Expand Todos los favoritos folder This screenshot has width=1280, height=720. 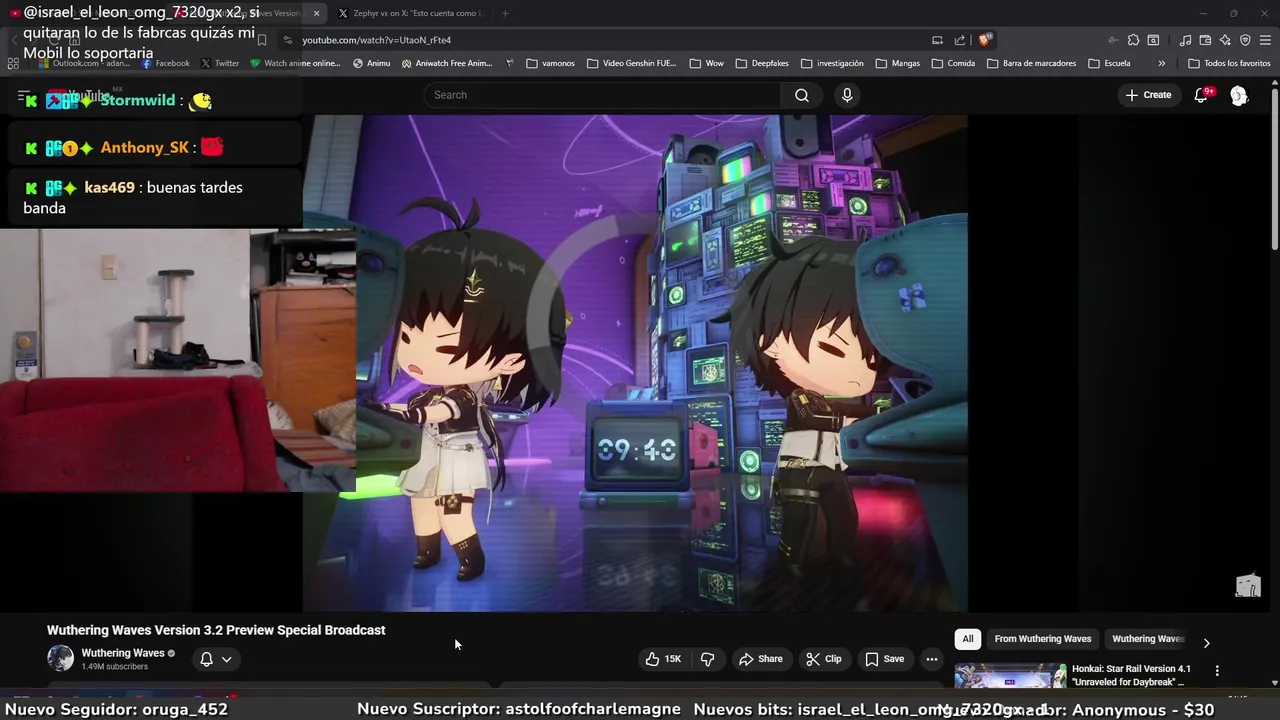click(x=1229, y=63)
